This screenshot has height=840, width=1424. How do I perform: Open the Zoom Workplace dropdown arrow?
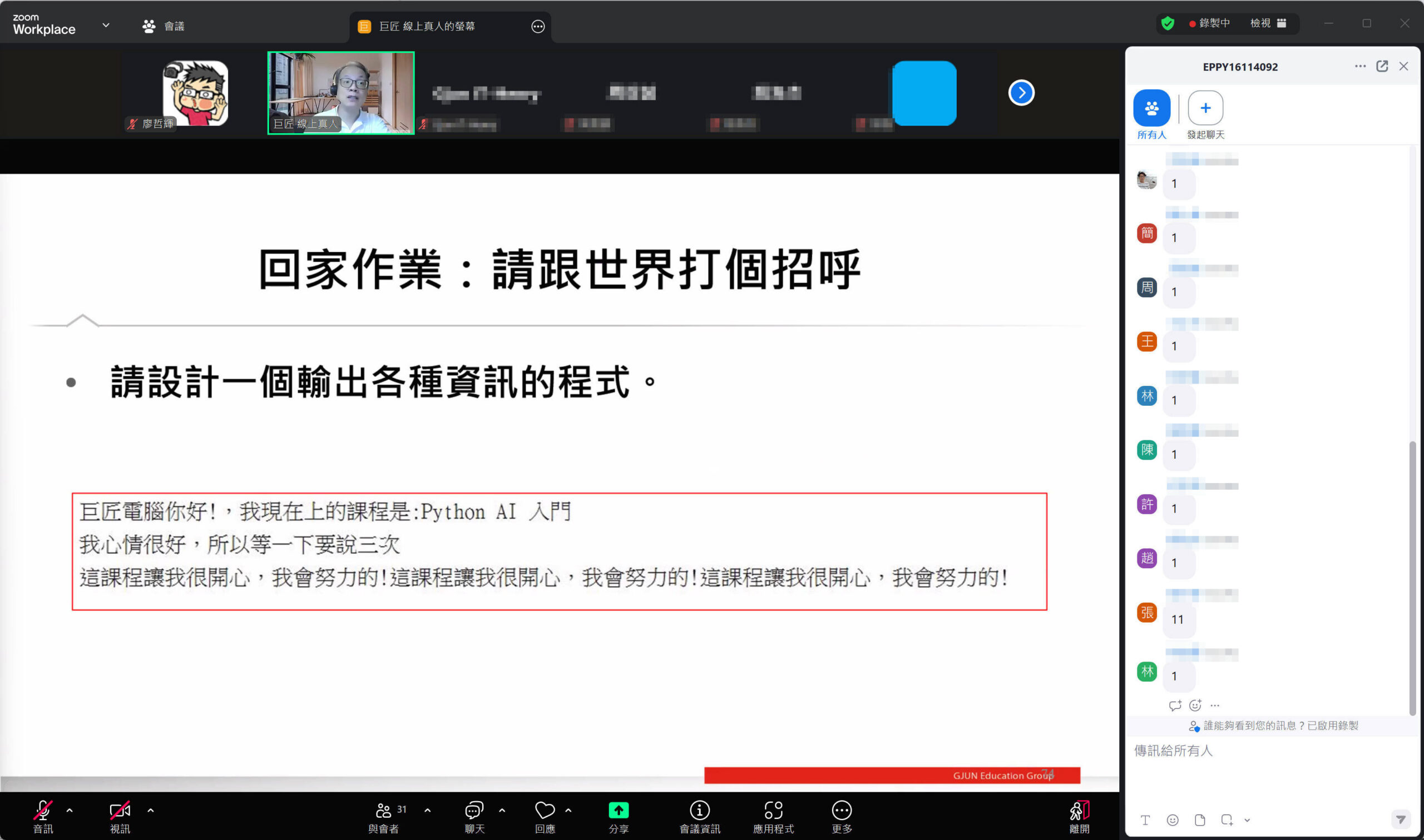pyautogui.click(x=105, y=25)
